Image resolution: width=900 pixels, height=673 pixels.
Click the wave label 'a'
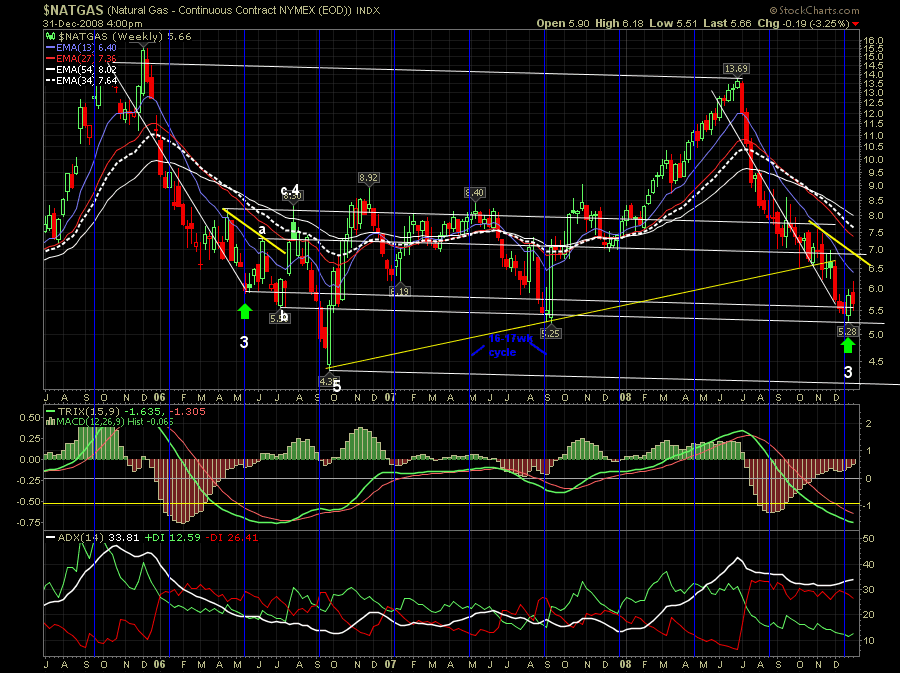262,230
